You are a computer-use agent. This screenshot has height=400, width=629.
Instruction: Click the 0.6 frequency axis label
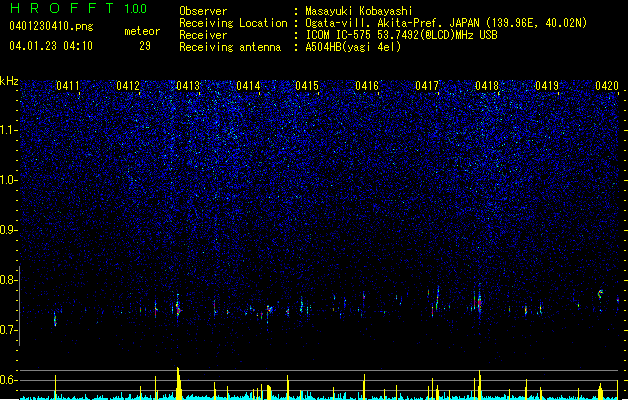coord(9,380)
